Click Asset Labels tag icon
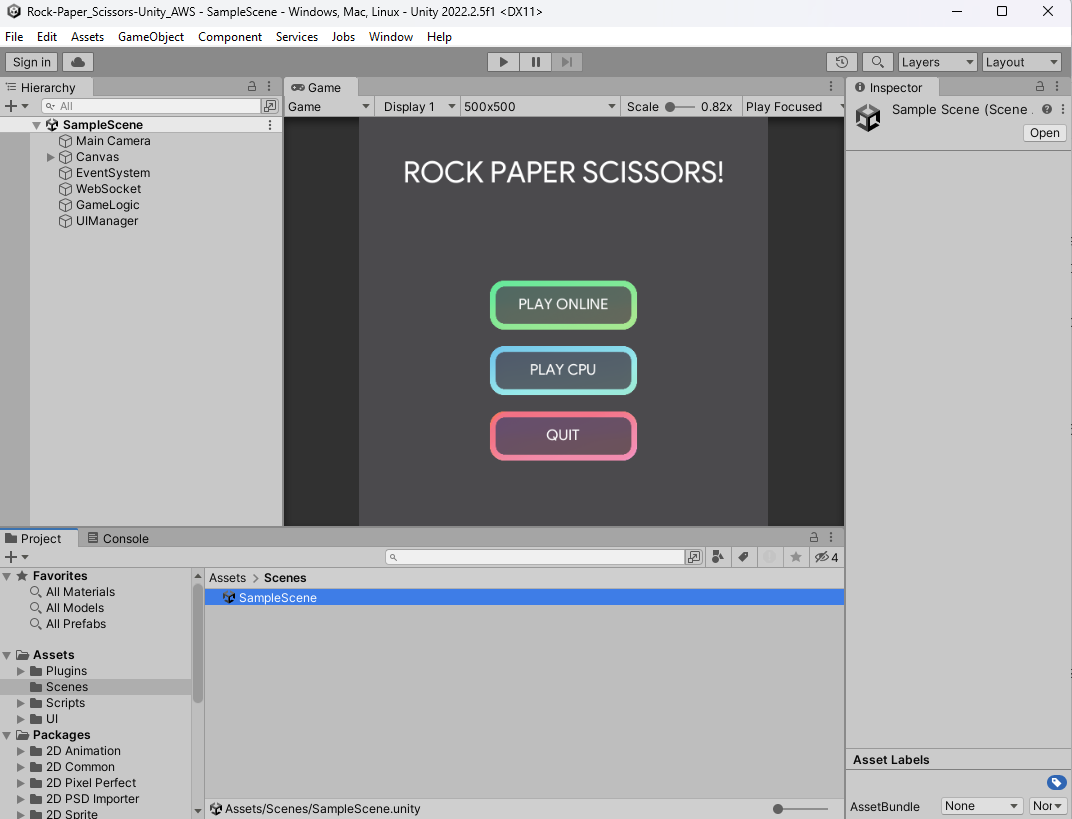The image size is (1072, 819). (1056, 782)
